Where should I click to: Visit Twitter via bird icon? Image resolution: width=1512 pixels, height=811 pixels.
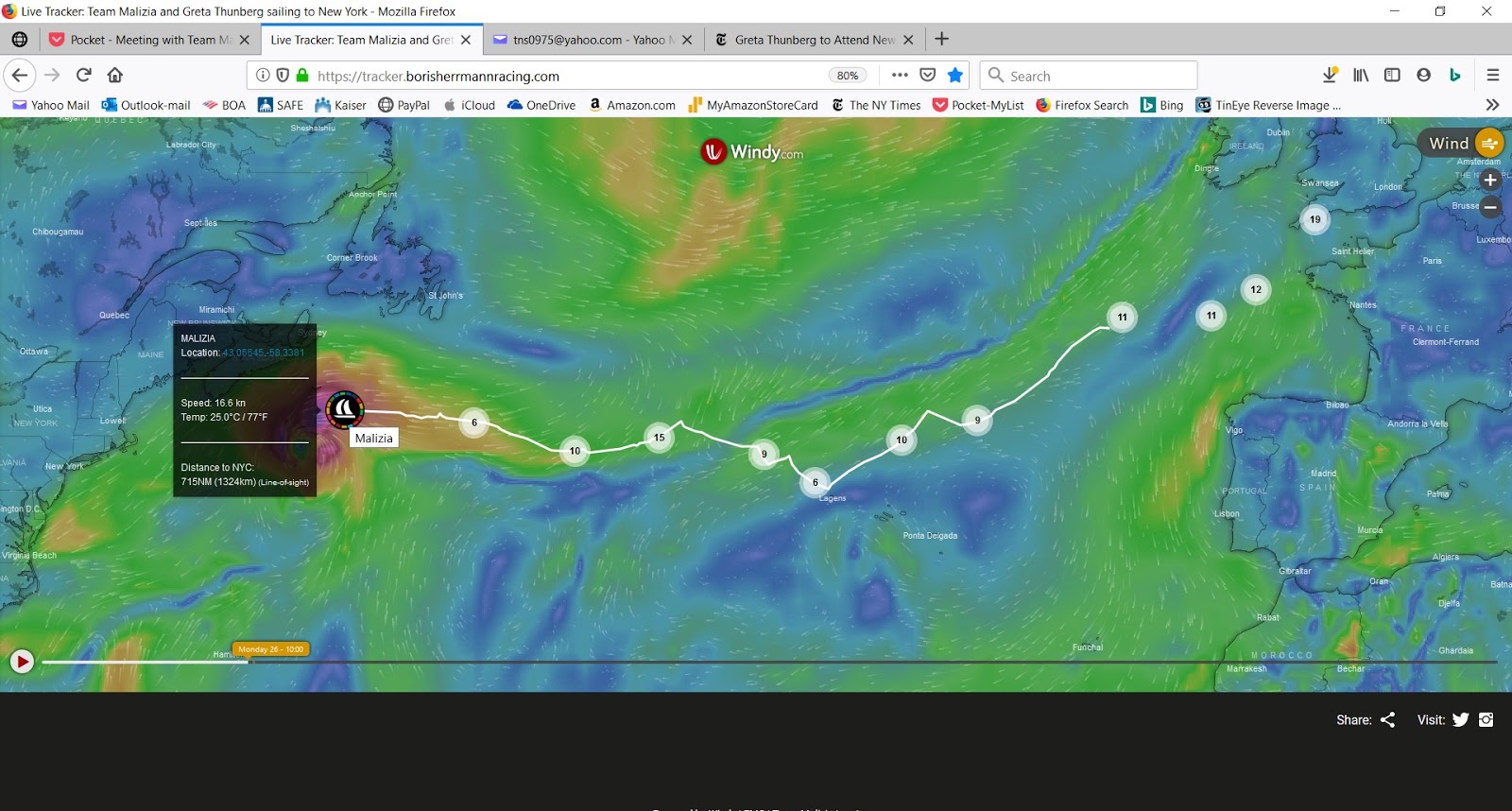pyautogui.click(x=1461, y=719)
